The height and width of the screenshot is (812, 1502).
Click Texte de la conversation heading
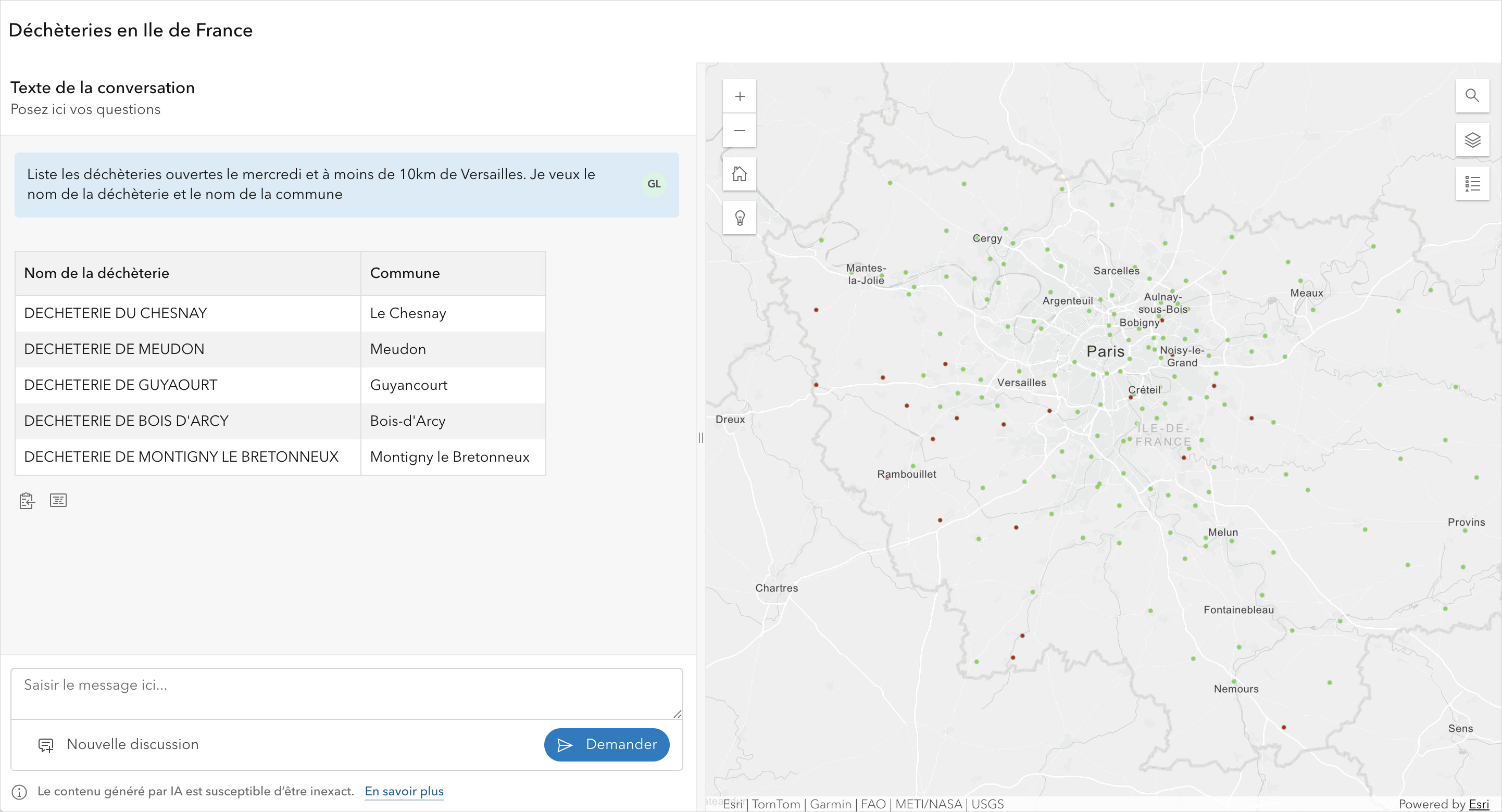[103, 87]
